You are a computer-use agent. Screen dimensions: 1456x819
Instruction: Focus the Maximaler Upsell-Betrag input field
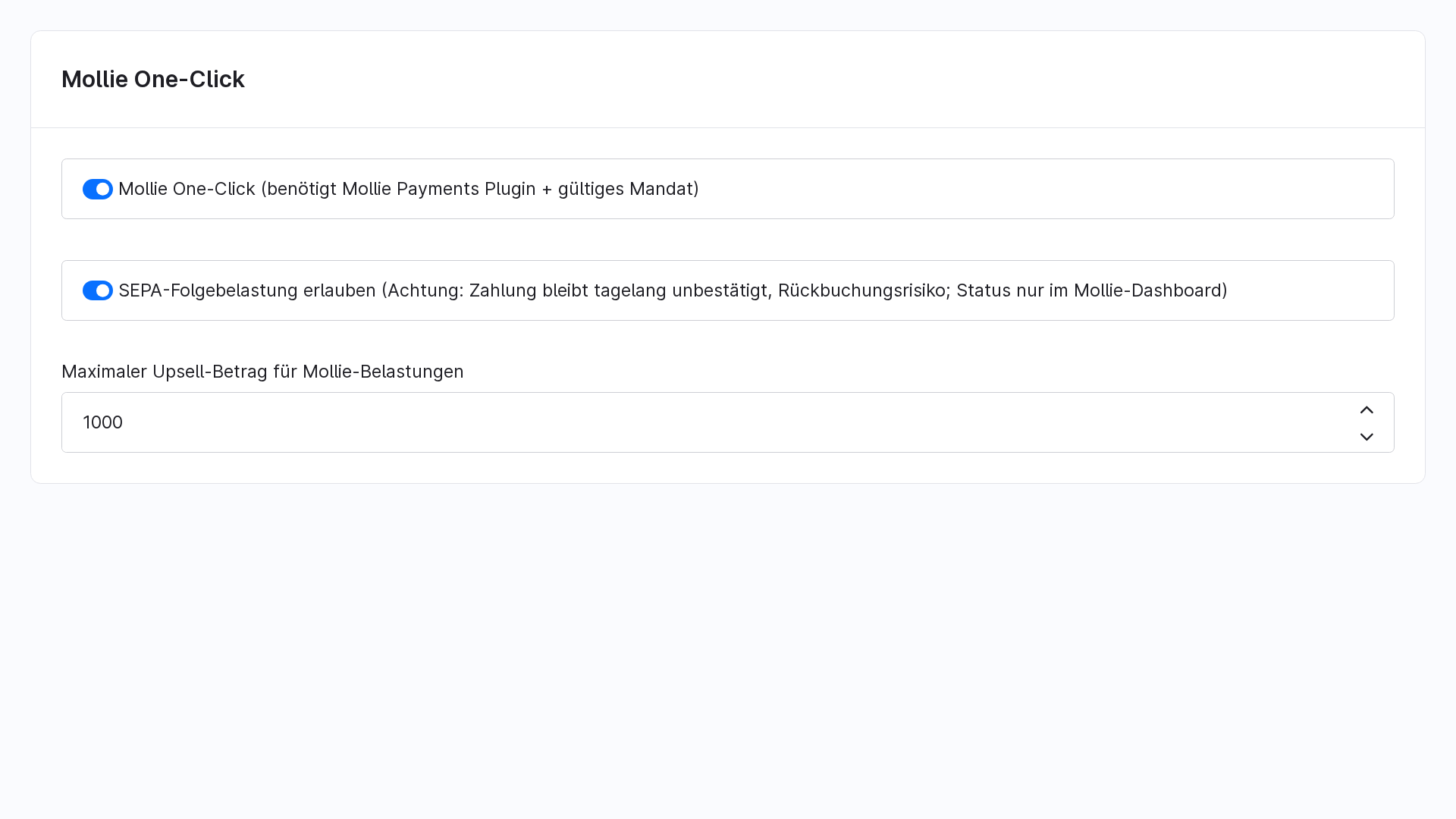click(x=728, y=422)
